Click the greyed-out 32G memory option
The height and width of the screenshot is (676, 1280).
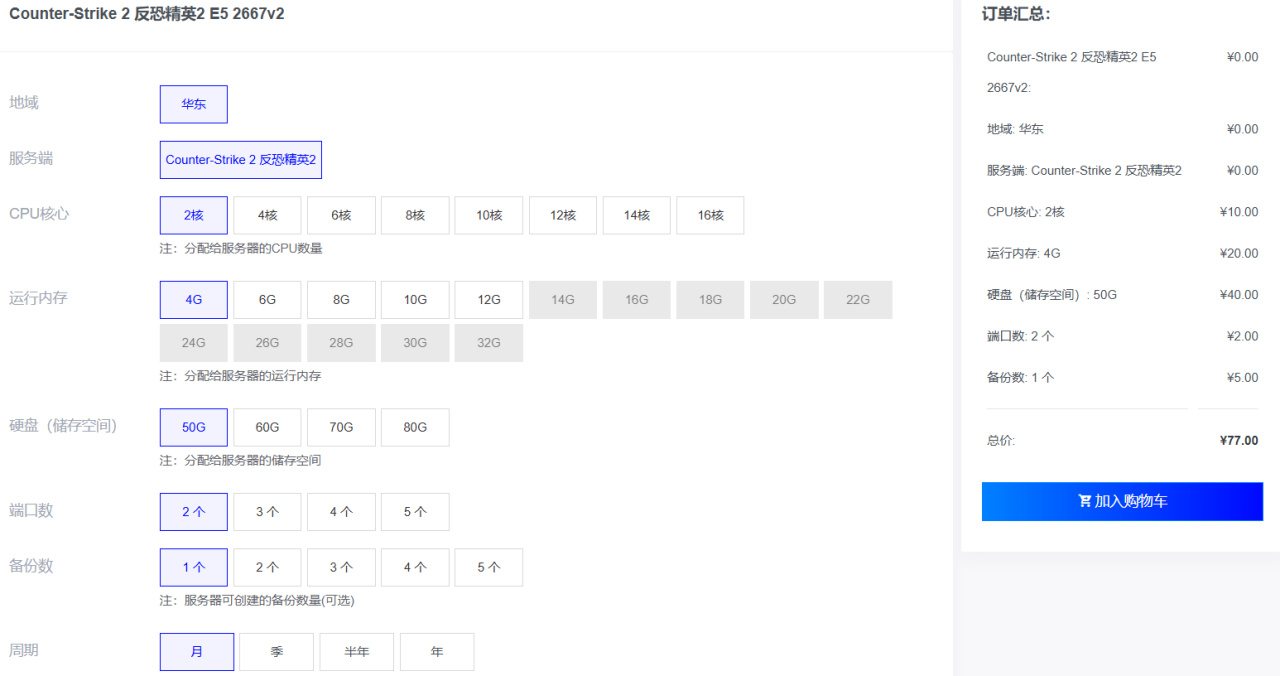(x=489, y=343)
